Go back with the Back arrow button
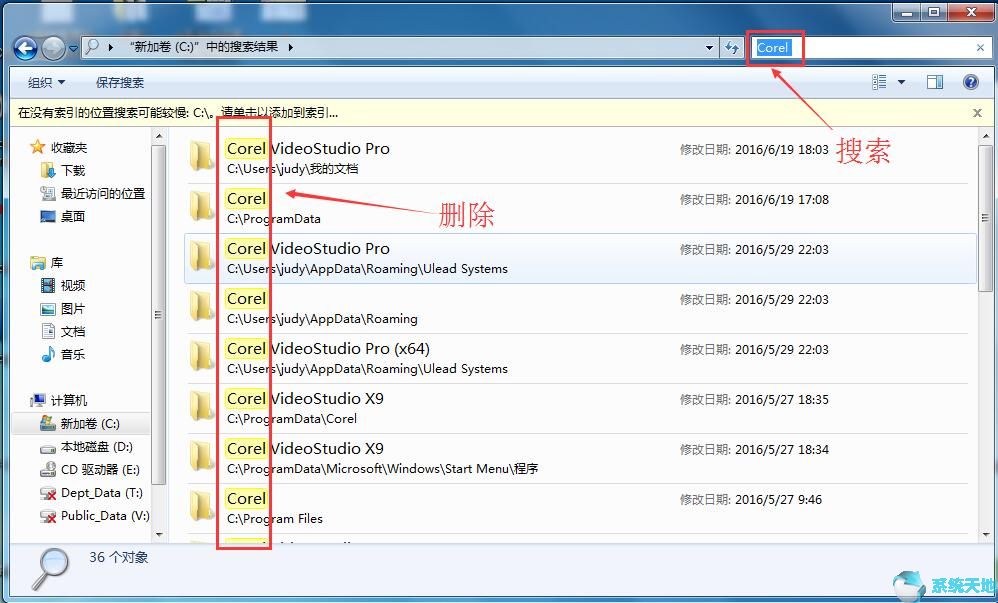The image size is (998, 603). 25,48
